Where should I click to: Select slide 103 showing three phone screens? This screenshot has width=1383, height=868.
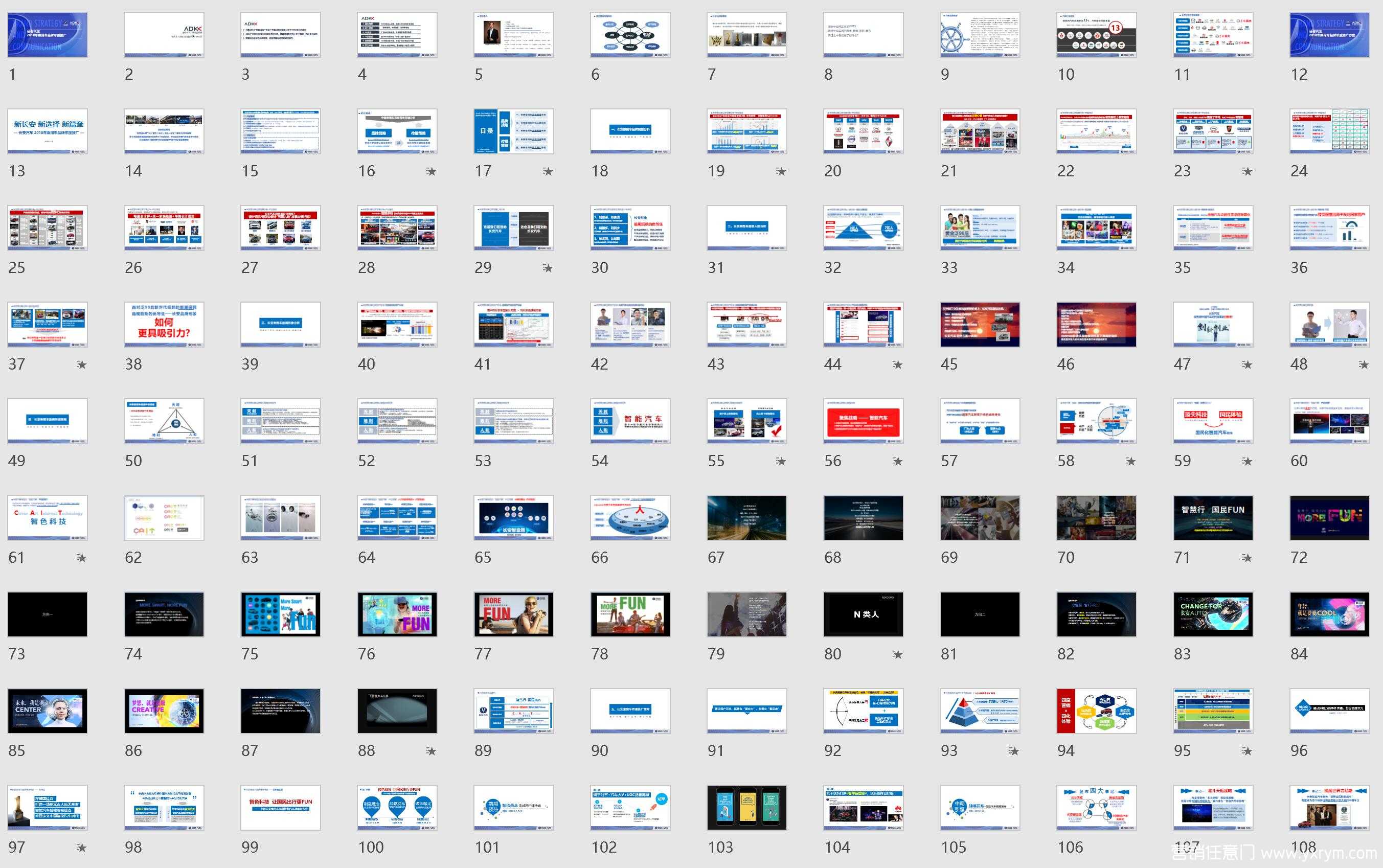[x=746, y=807]
